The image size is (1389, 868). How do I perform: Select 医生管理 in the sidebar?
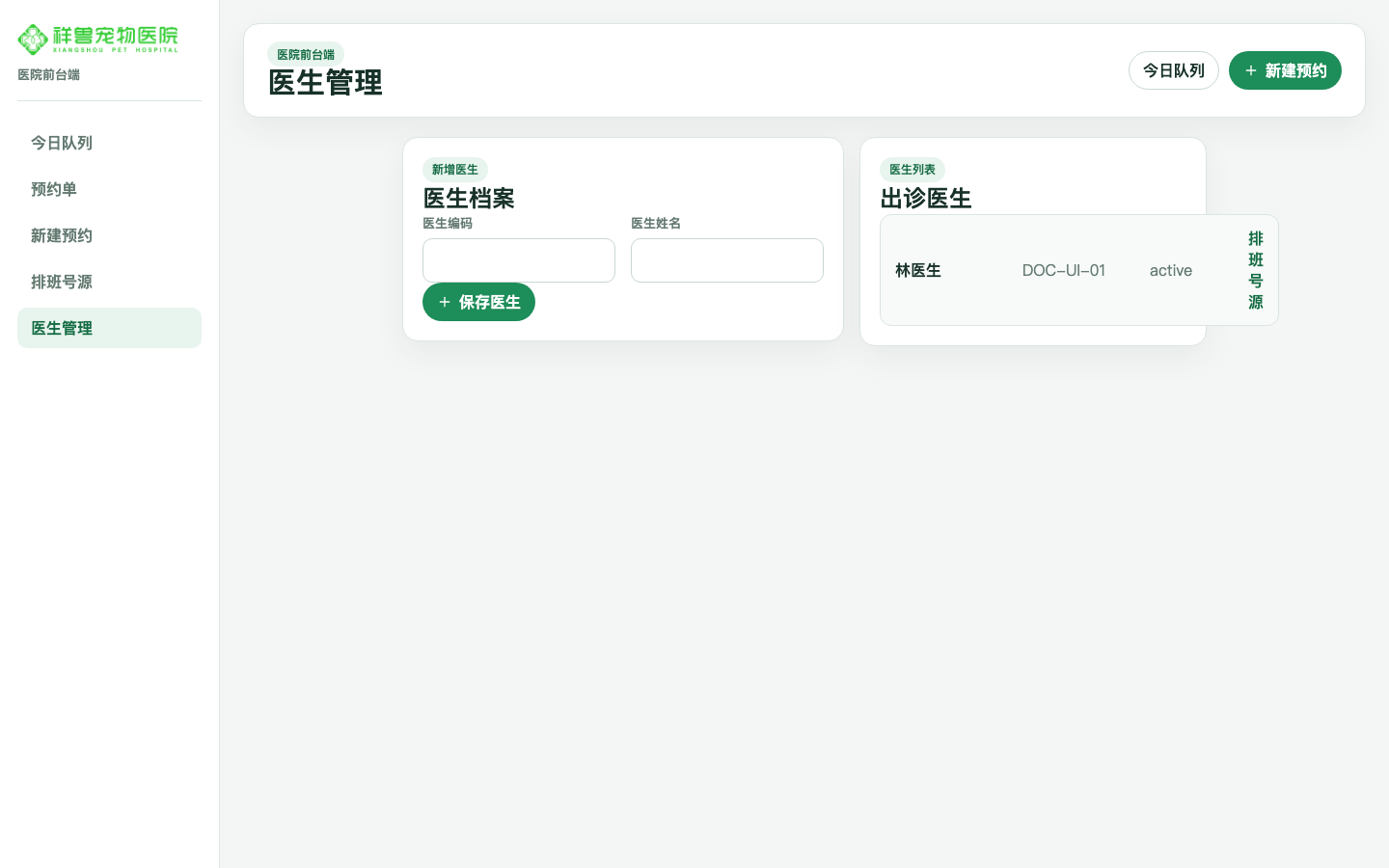[x=109, y=328]
